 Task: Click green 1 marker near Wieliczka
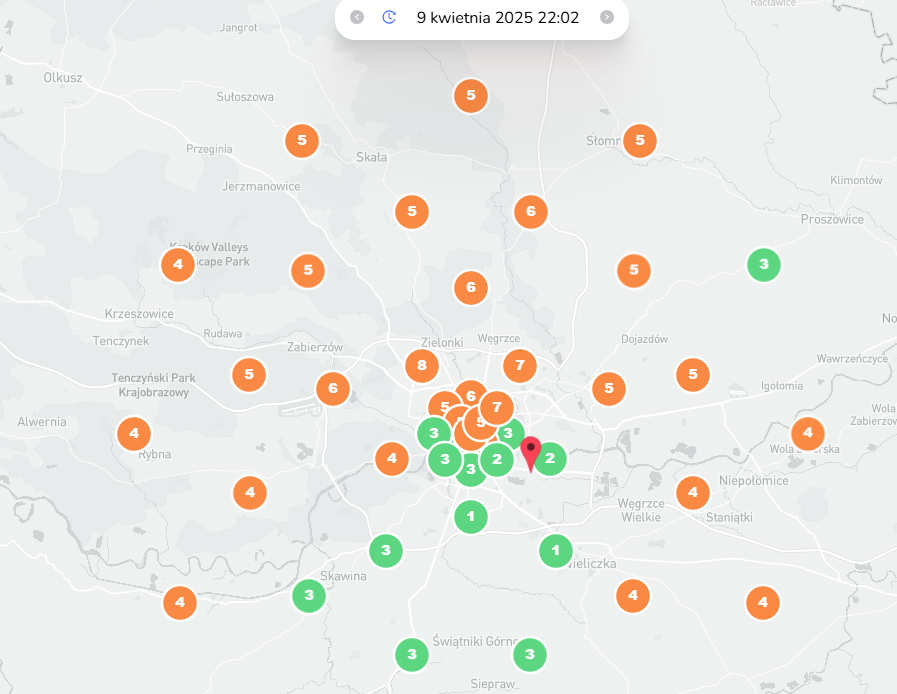pyautogui.click(x=556, y=550)
